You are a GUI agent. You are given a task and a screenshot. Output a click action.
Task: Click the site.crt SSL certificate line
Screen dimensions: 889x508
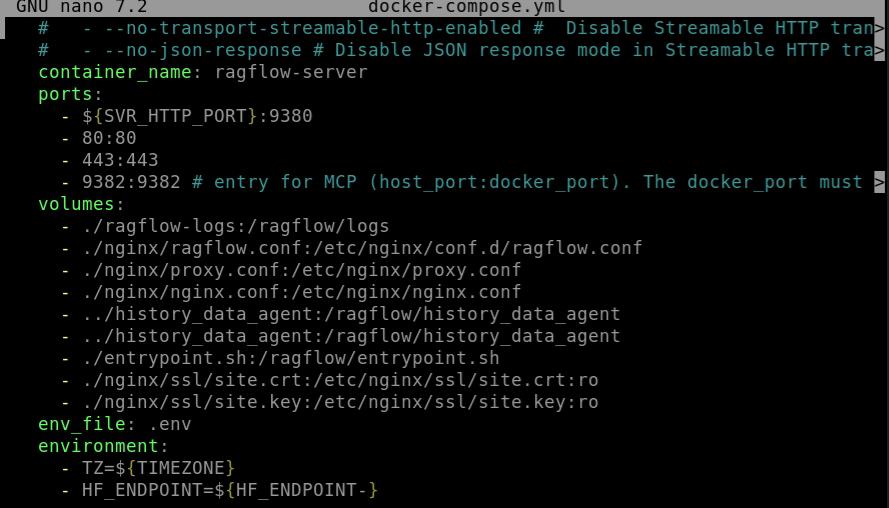[x=340, y=380]
